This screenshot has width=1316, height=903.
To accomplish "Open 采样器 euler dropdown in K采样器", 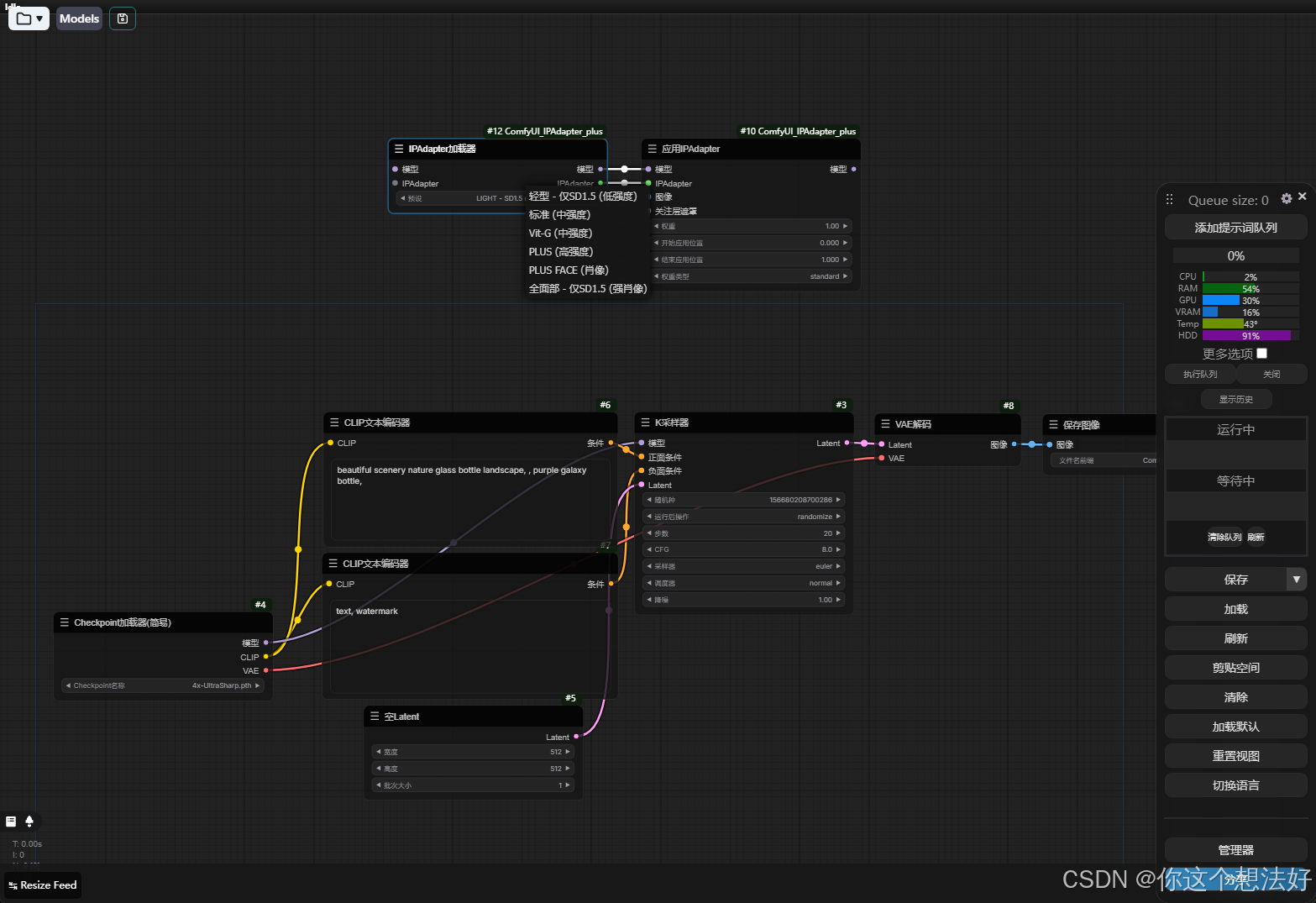I will [743, 566].
